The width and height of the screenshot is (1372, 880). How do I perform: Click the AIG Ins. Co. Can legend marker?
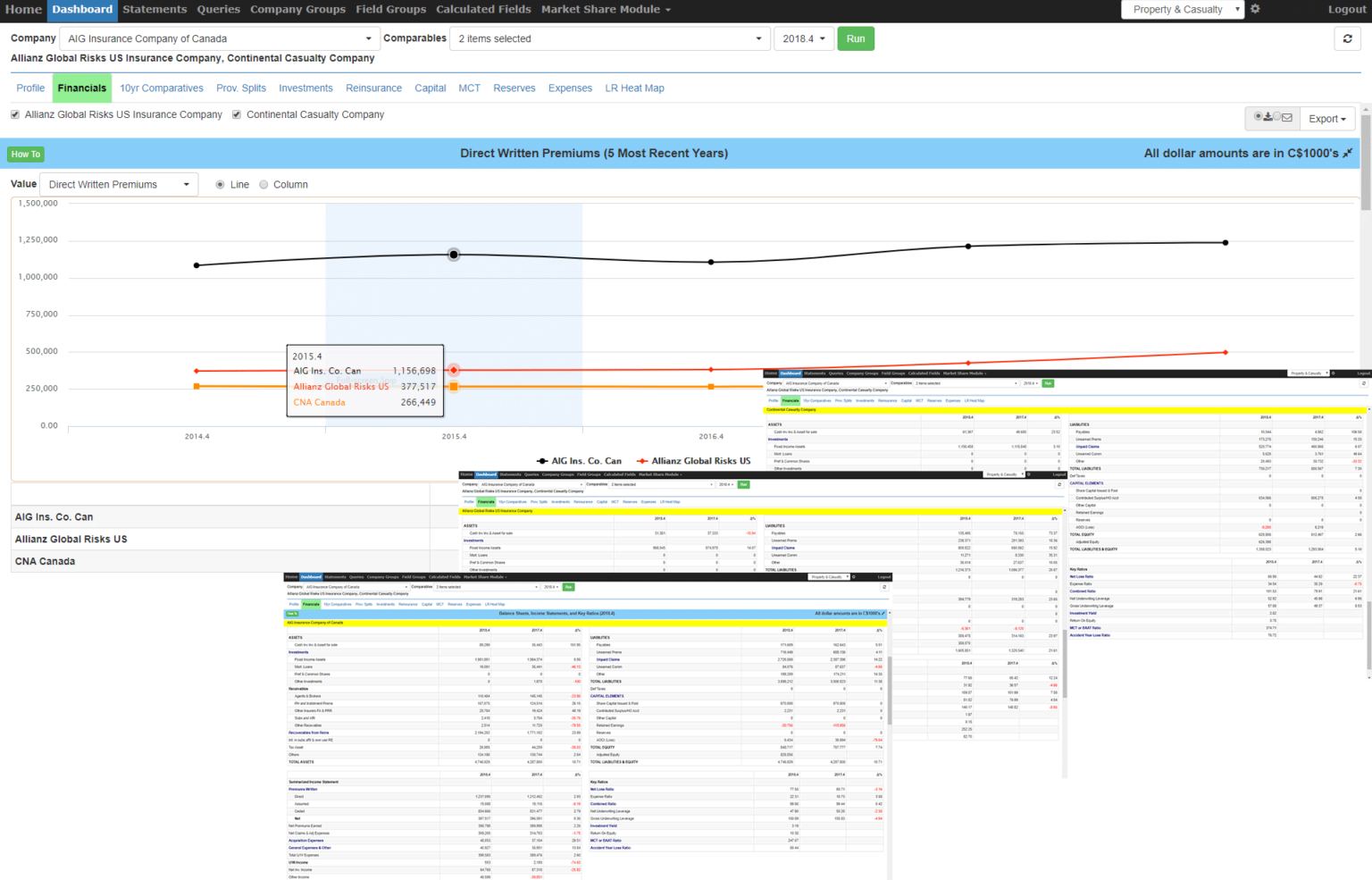(x=542, y=461)
